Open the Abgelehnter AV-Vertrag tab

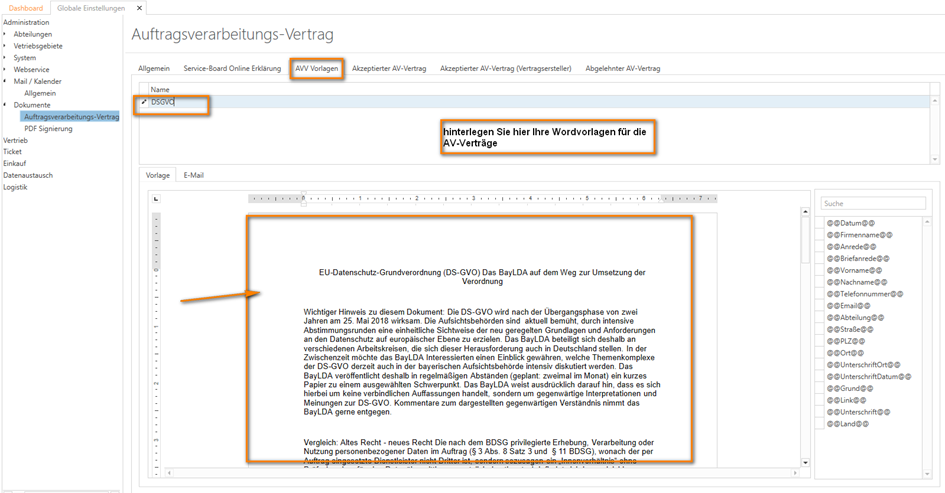click(622, 68)
